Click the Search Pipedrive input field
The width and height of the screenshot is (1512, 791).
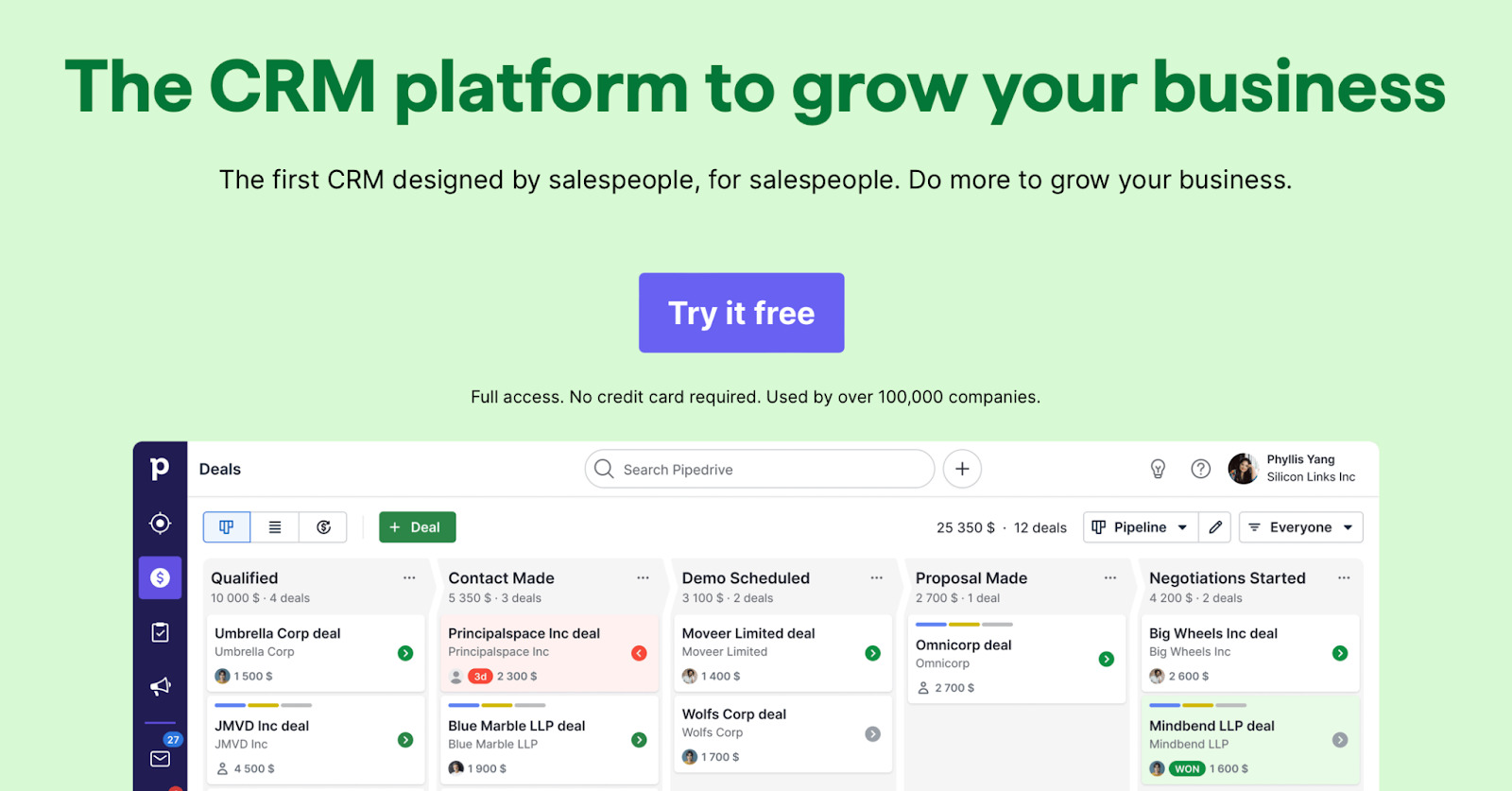760,470
